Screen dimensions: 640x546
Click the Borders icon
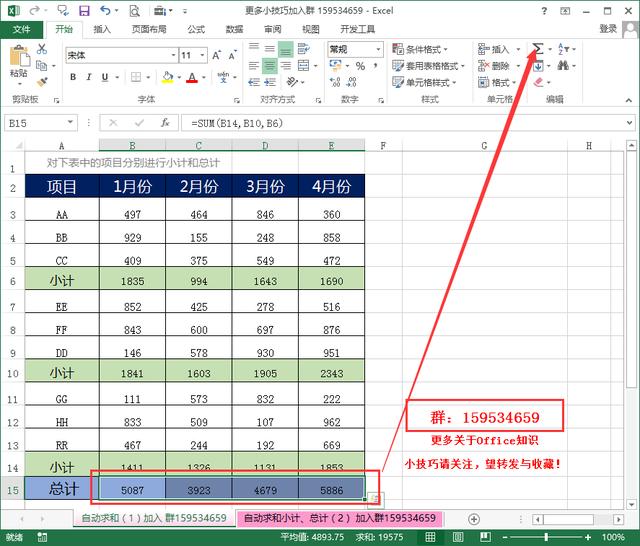[136, 77]
